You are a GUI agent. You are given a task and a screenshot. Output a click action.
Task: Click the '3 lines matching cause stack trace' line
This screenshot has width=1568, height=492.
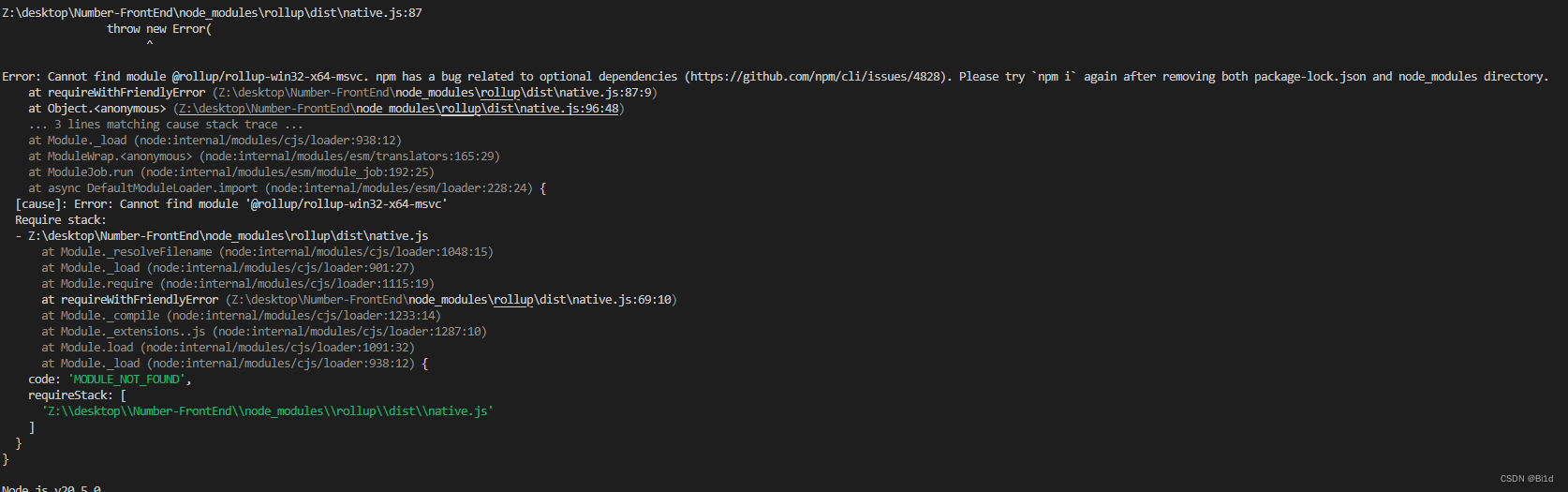point(166,125)
